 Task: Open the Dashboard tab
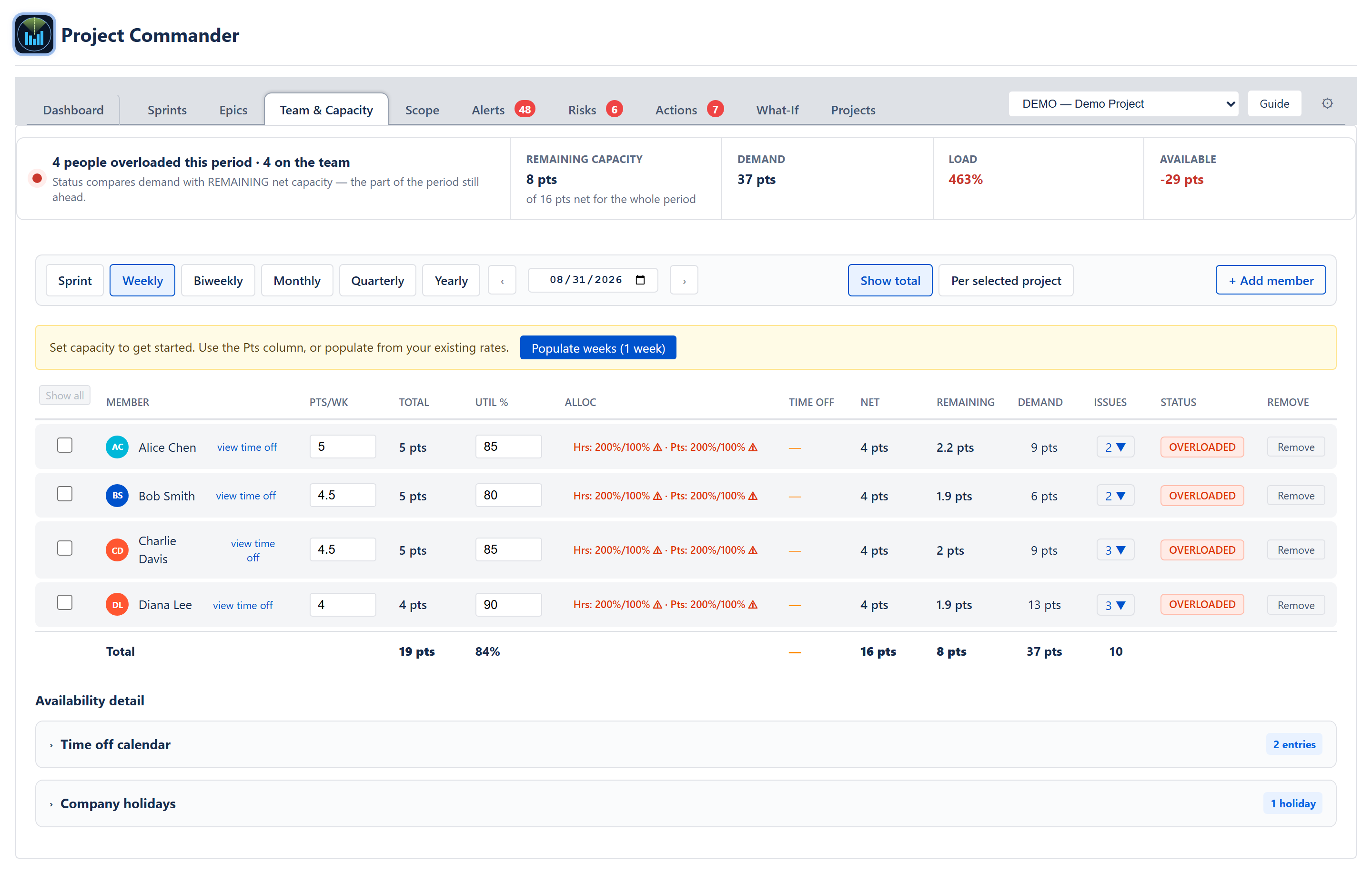(73, 110)
